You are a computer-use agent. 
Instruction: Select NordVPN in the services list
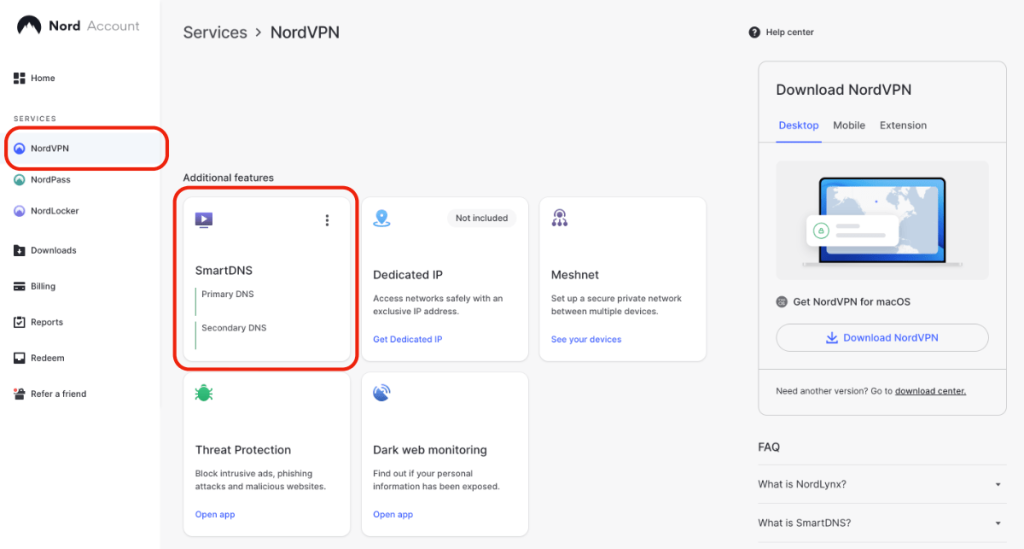point(86,149)
